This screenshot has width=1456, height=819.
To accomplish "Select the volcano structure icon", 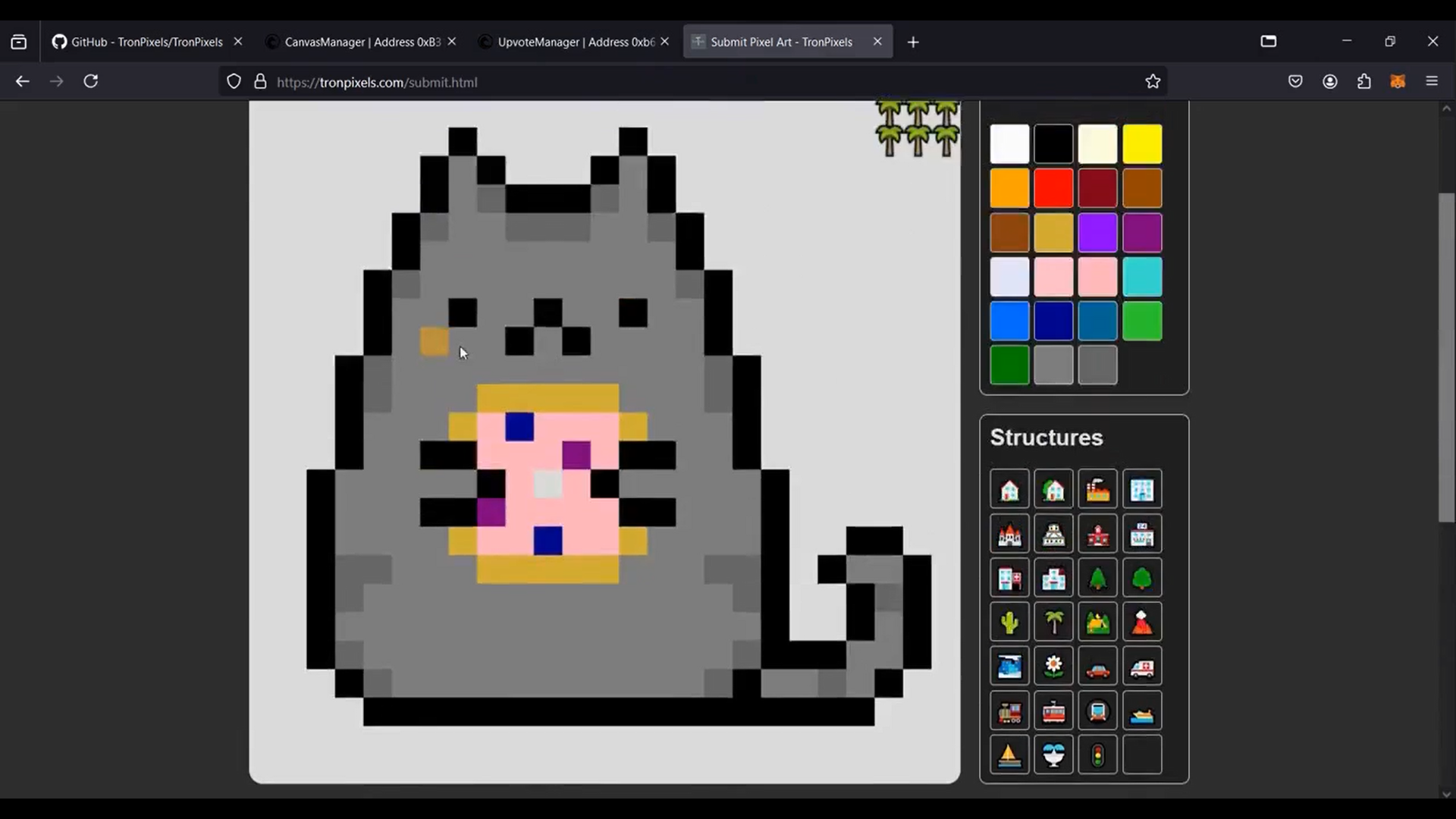I will (1141, 623).
